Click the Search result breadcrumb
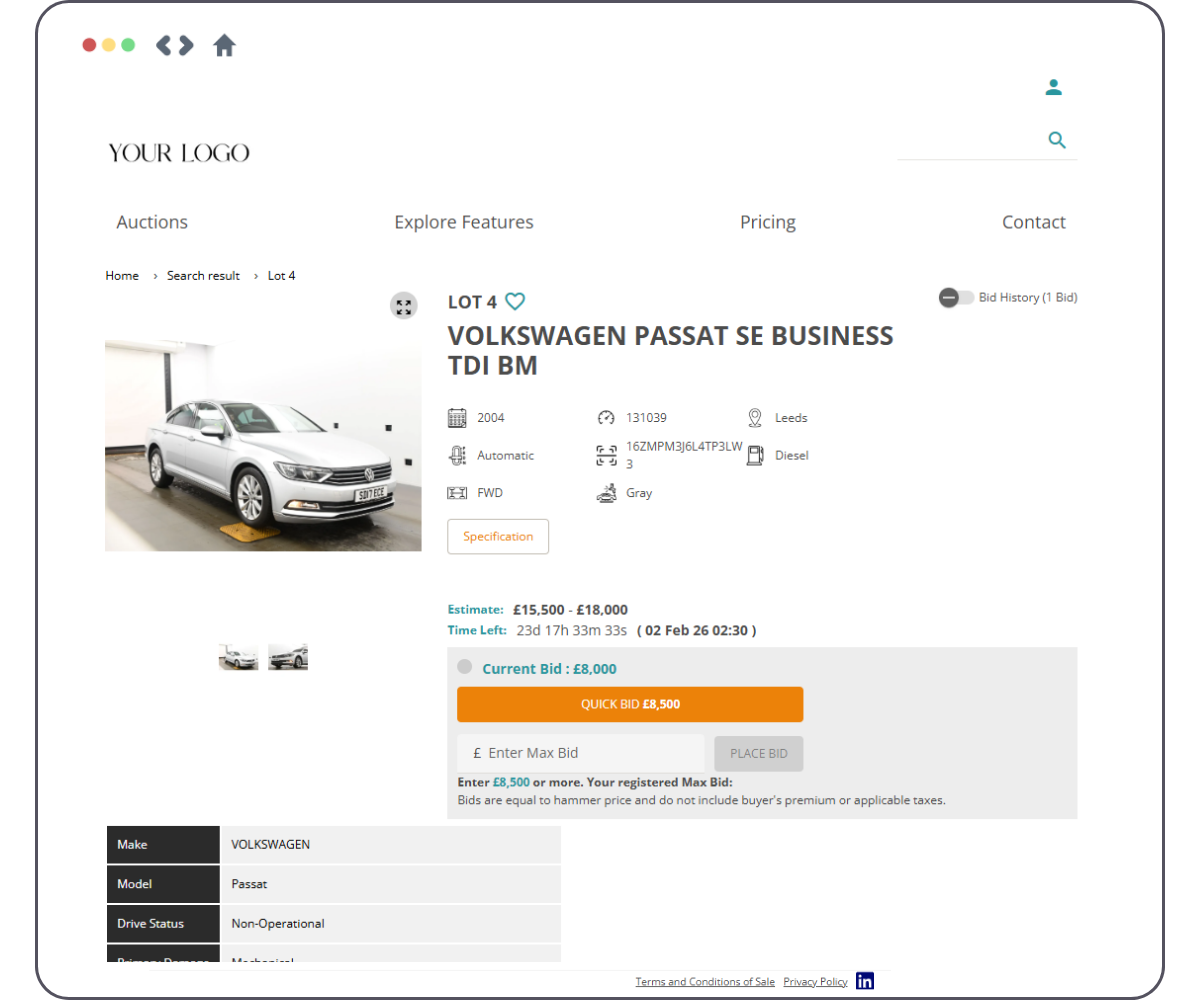The height and width of the screenshot is (1000, 1200). point(203,276)
